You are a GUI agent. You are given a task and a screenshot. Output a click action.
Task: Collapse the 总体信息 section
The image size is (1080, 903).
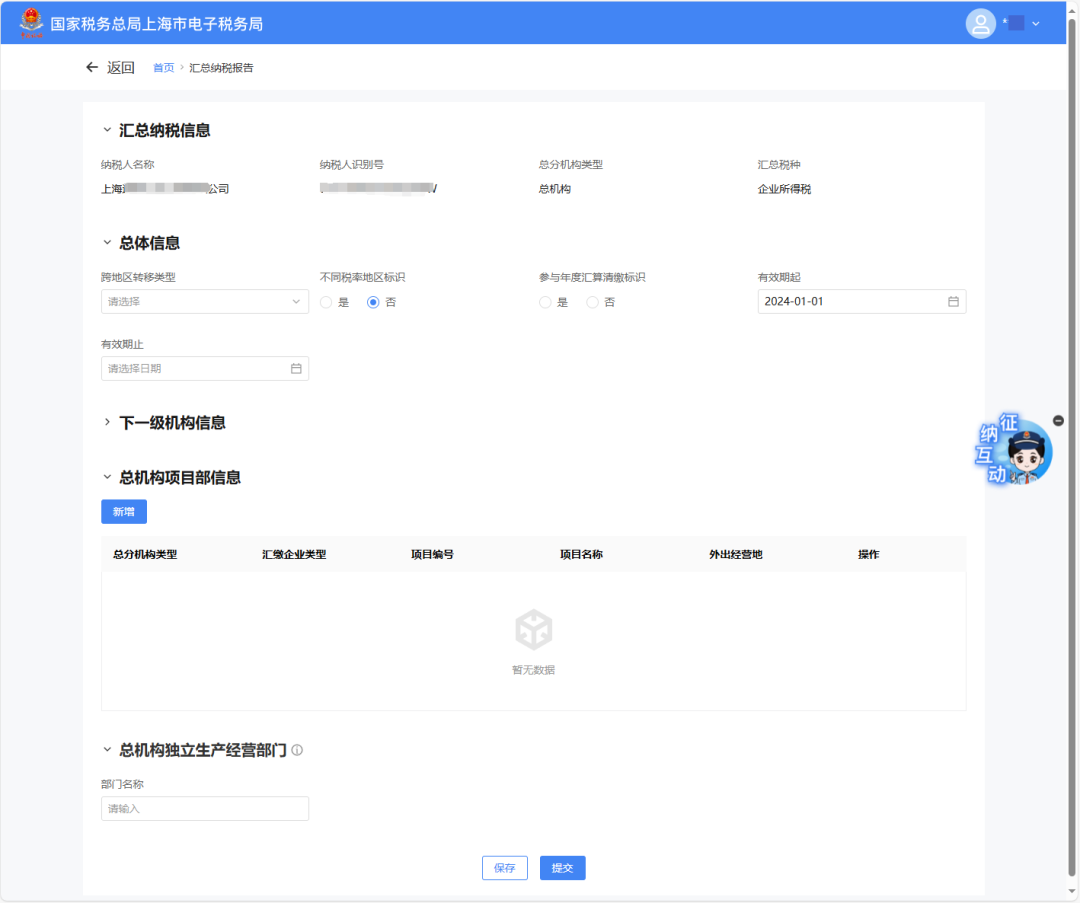coord(108,242)
